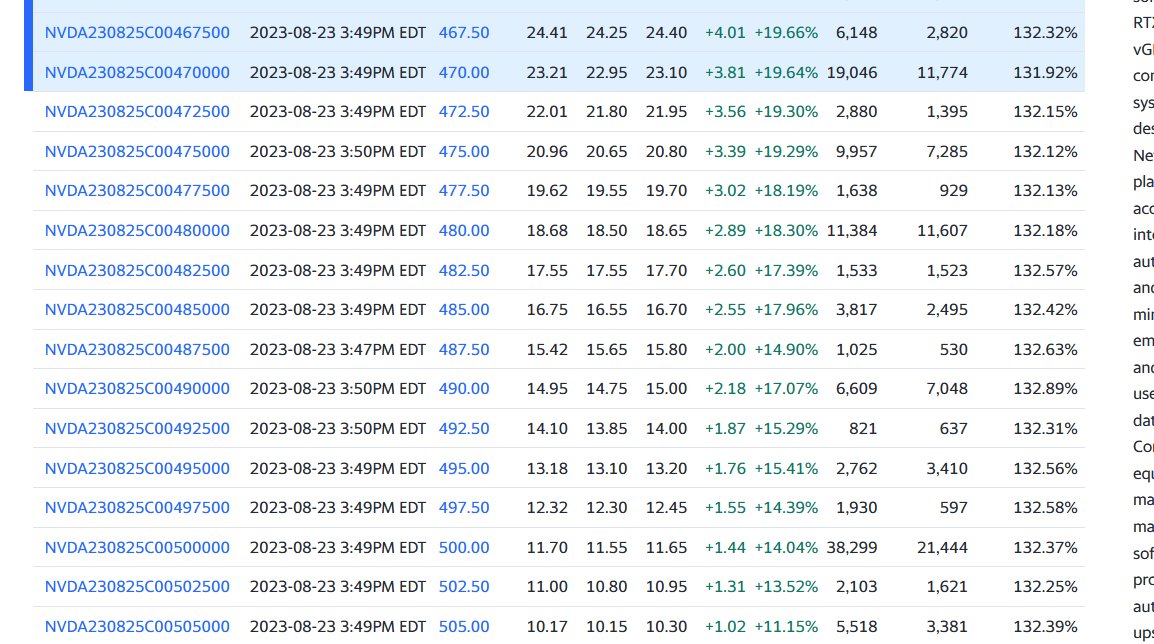Click volume 3,817
Viewport: 1154px width, 644px height.
[x=856, y=310]
